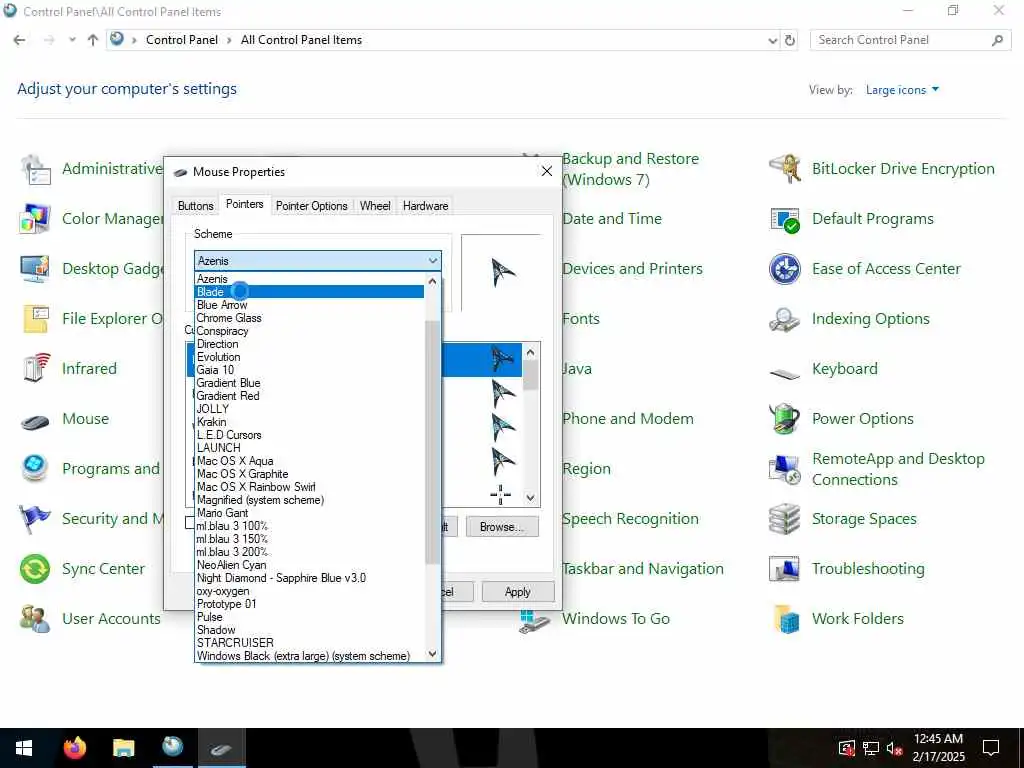This screenshot has width=1024, height=768.
Task: Click scheme list scroll-up arrow
Action: point(432,281)
